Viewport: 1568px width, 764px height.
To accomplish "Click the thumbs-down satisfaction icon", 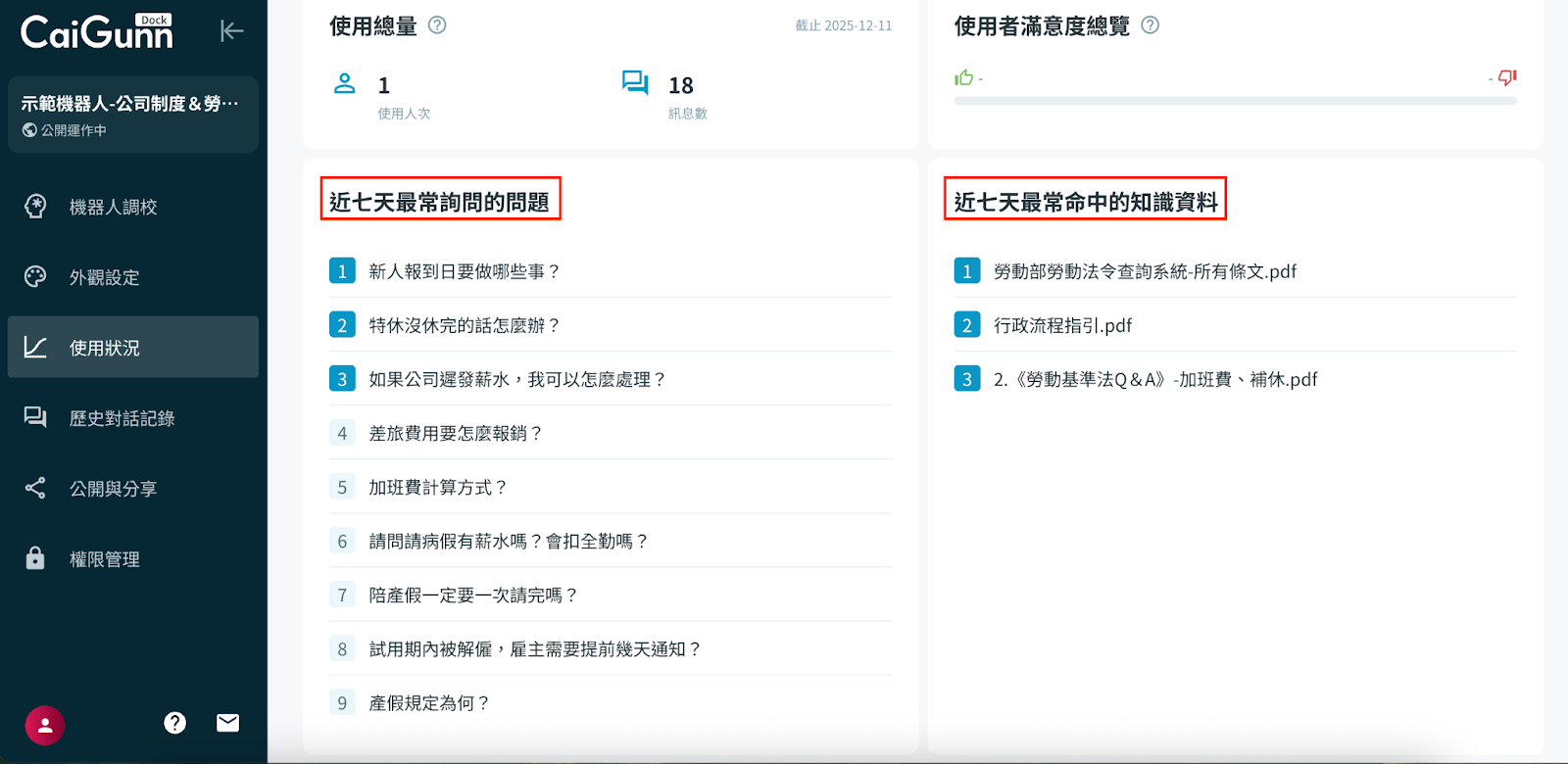I will (x=1507, y=77).
